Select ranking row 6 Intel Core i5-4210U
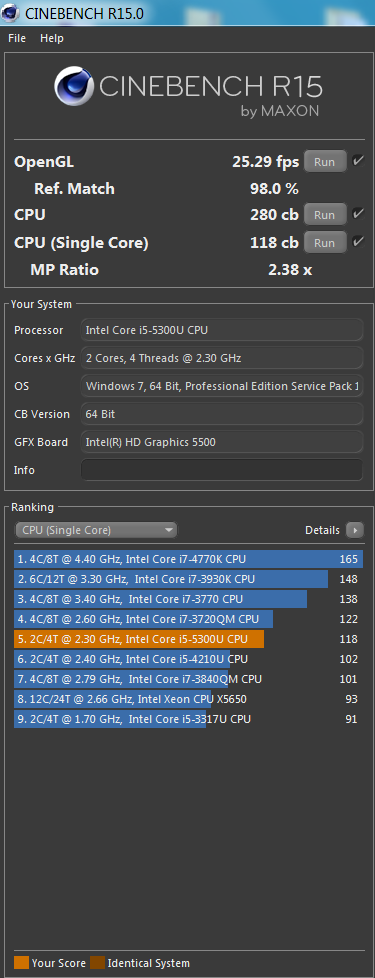375x978 pixels. [188, 659]
